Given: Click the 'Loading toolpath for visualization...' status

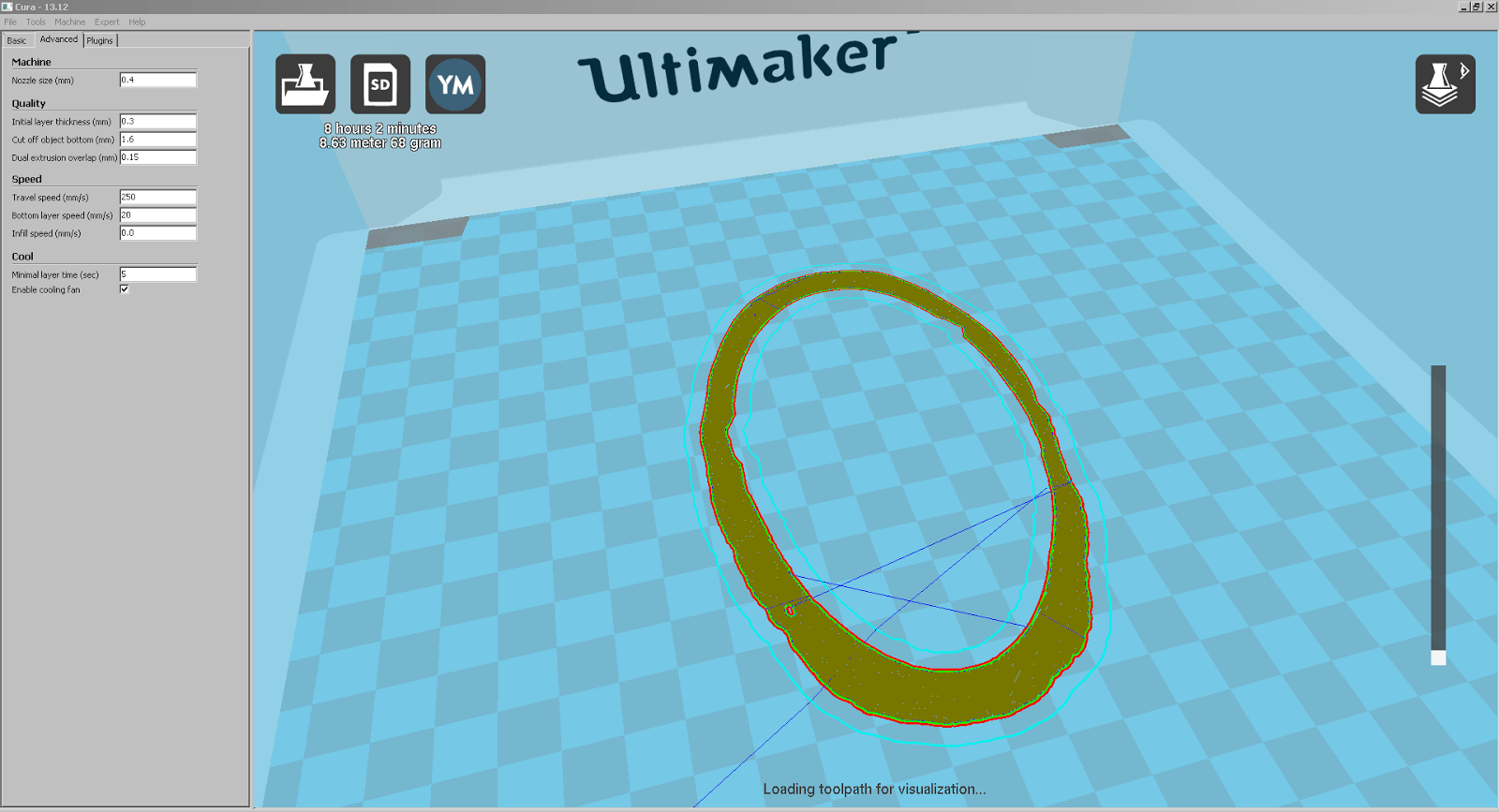Looking at the screenshot, I should (874, 790).
